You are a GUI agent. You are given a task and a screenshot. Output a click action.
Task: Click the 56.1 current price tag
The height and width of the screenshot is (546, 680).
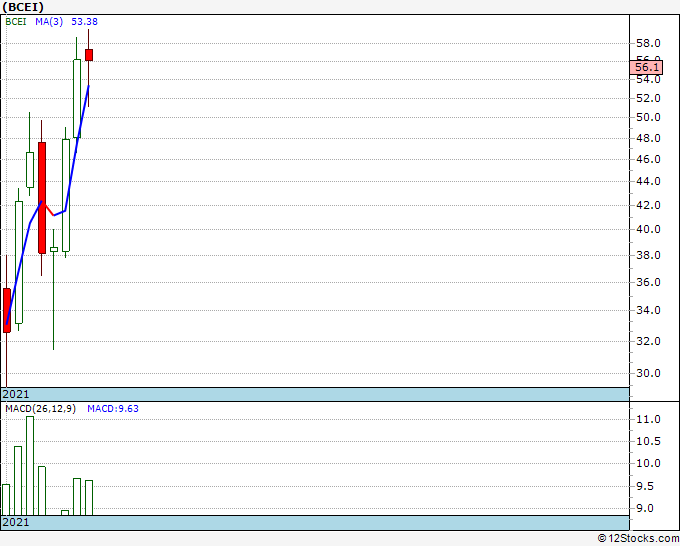point(646,67)
